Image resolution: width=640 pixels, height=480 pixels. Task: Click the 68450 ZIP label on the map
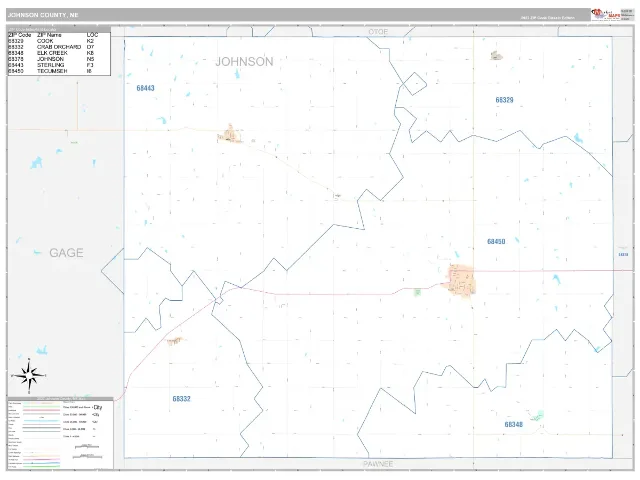click(496, 242)
